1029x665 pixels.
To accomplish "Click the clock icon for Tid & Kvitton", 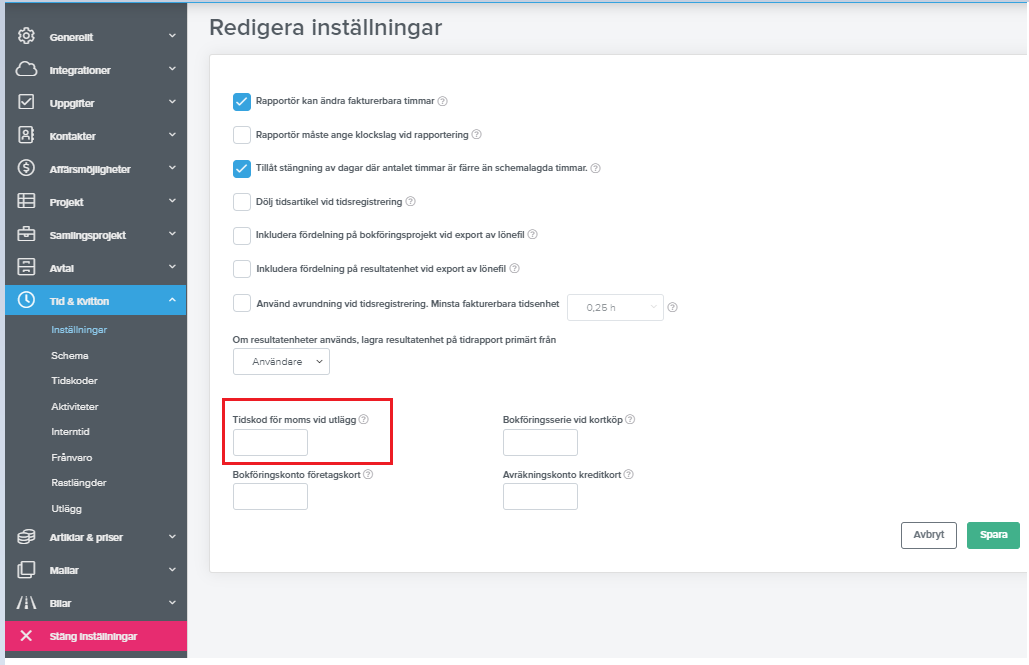I will point(27,300).
